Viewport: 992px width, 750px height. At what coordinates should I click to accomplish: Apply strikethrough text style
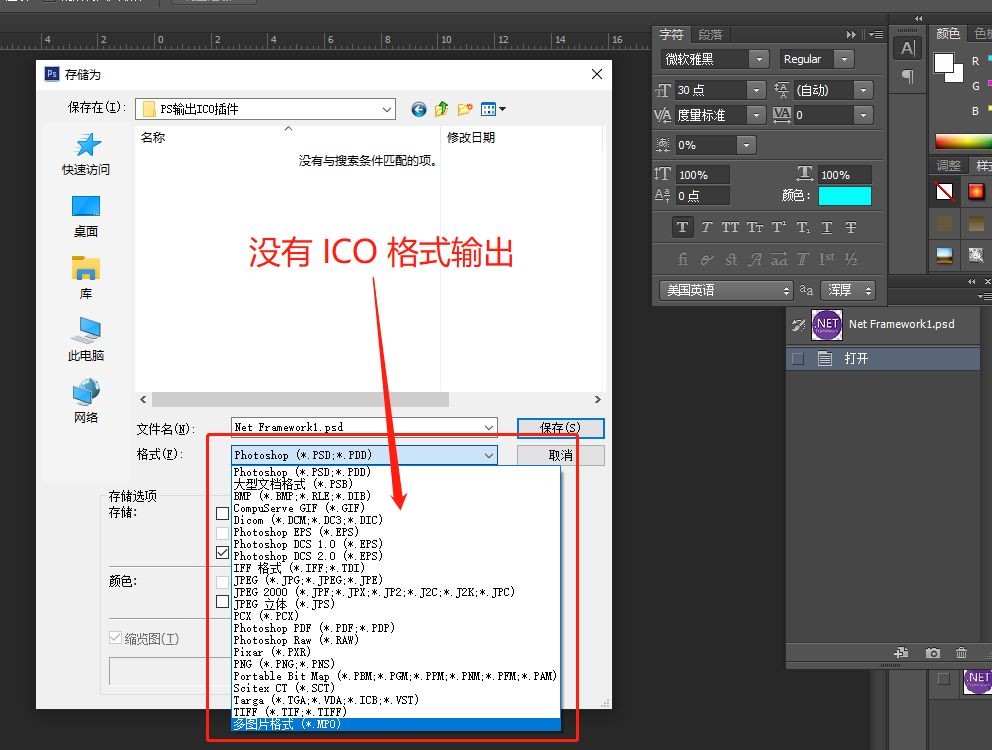[851, 227]
